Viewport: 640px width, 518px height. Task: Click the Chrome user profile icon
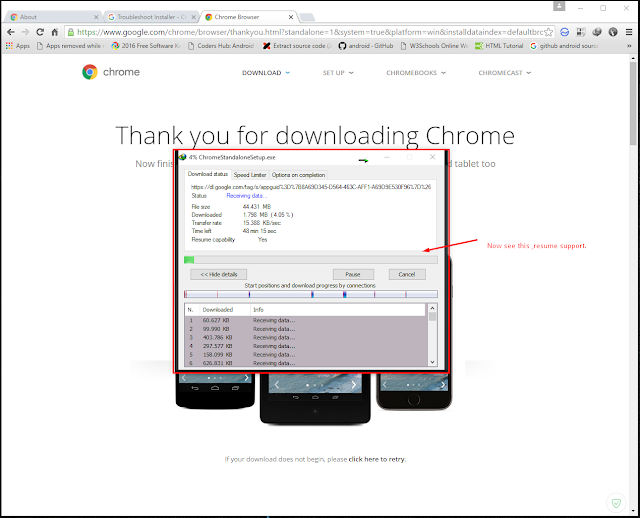(x=559, y=7)
